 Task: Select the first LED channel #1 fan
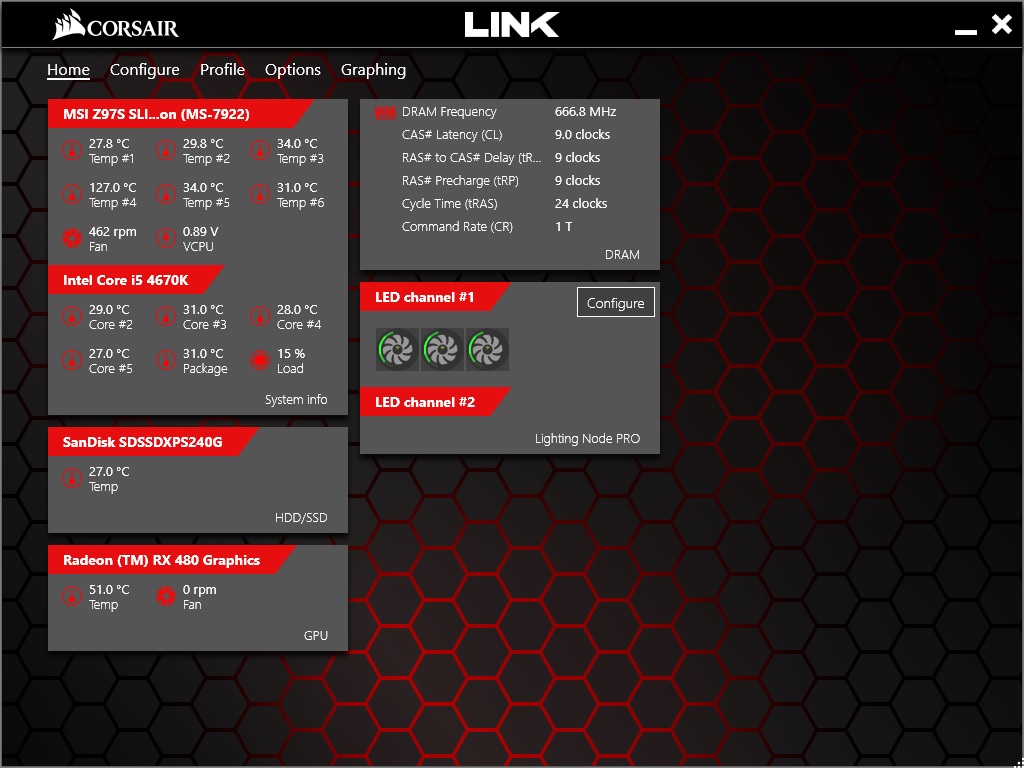397,349
